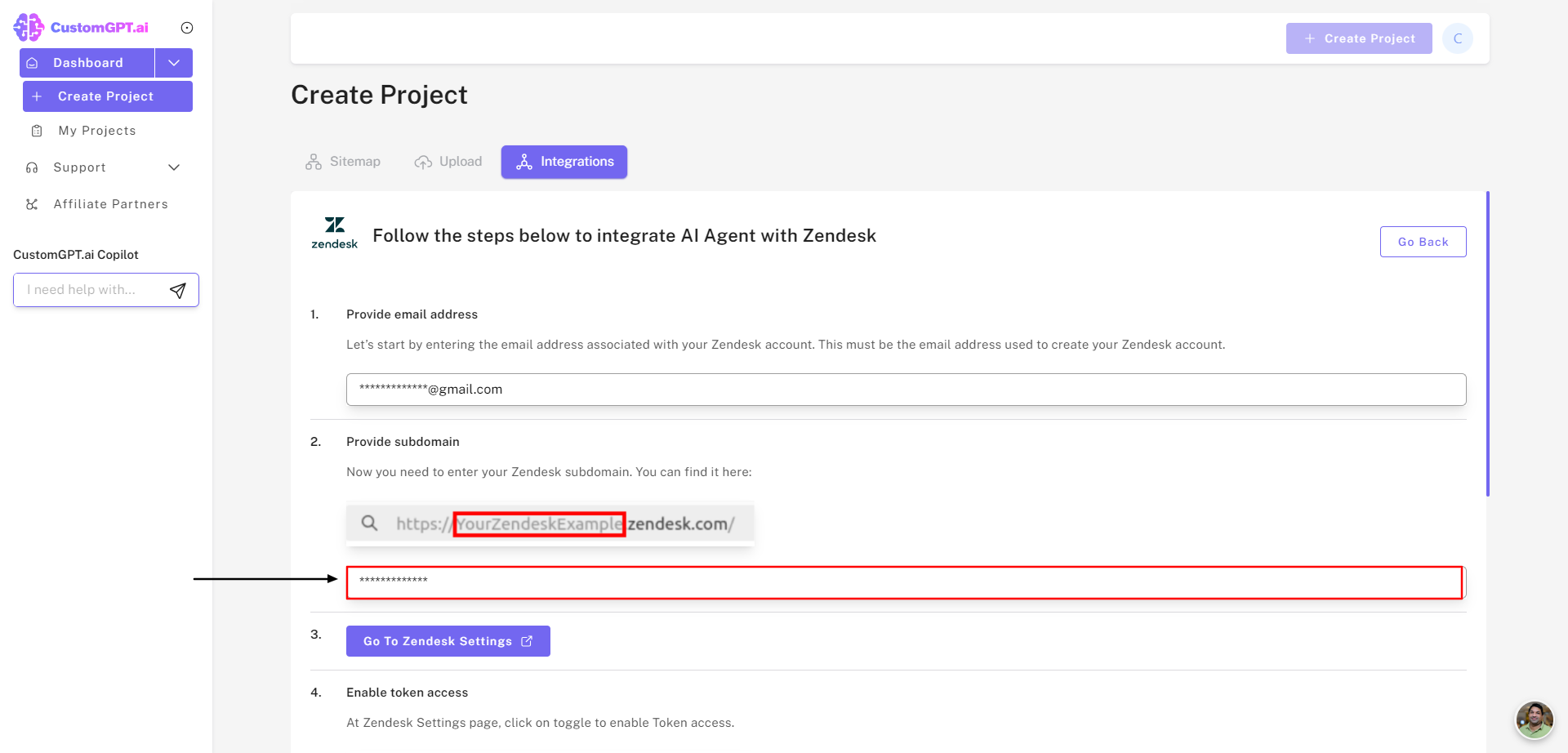This screenshot has height=753, width=1568.
Task: Click the CustomGPT.ai brain logo
Action: coord(29,27)
